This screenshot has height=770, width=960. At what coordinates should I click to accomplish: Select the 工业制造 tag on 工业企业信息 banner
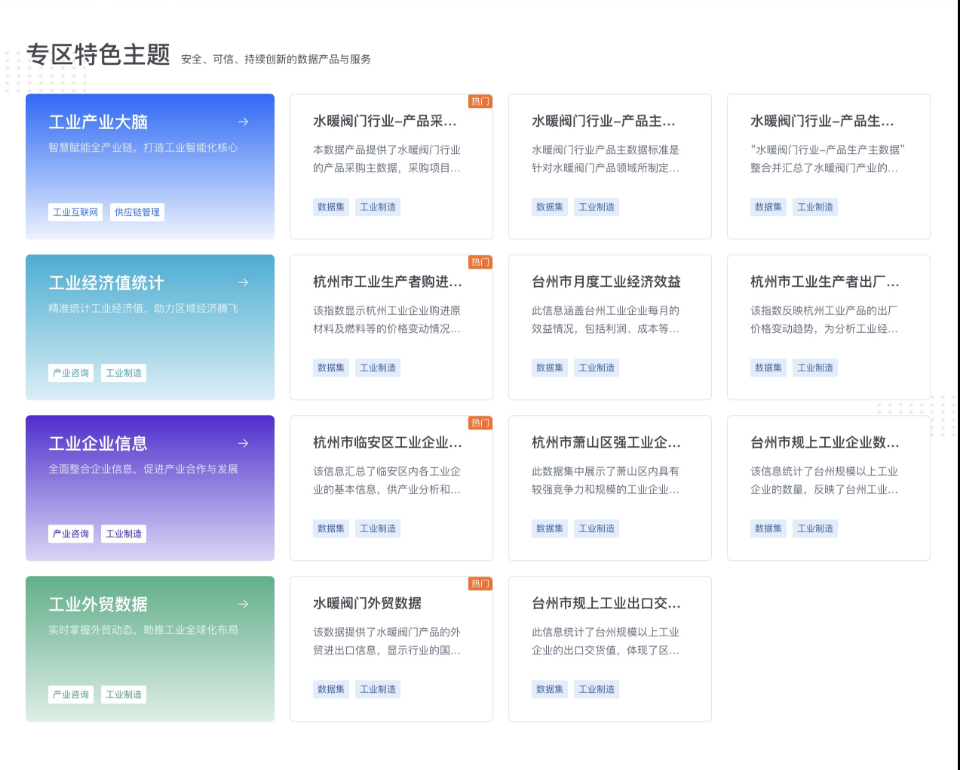coord(123,534)
